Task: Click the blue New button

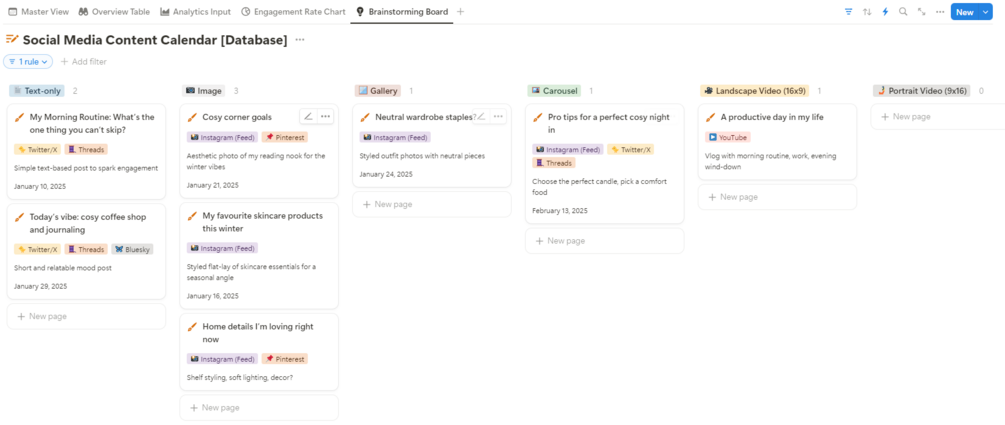Action: pyautogui.click(x=963, y=12)
